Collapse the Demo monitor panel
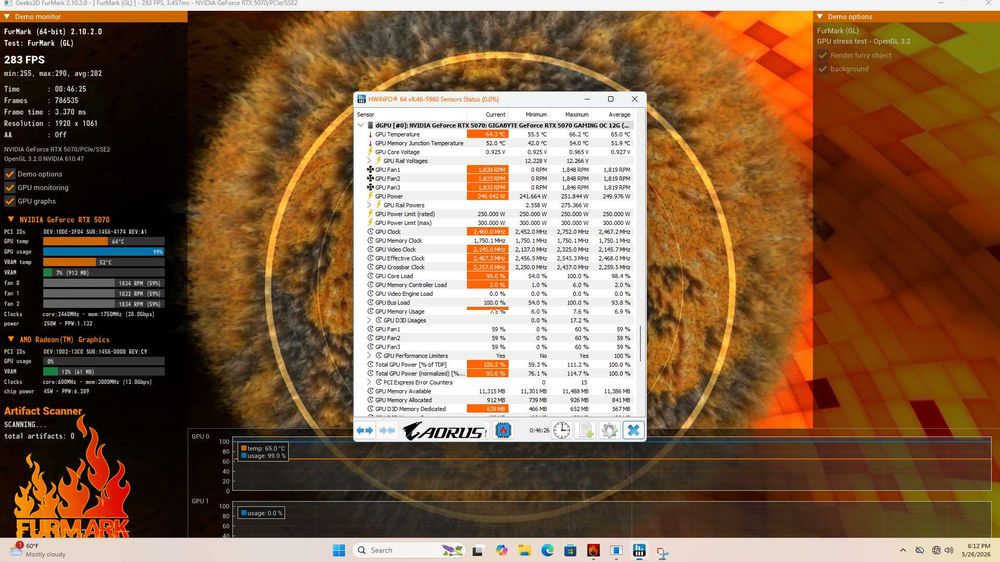Screen dimensions: 1000x562 click(x=7, y=17)
